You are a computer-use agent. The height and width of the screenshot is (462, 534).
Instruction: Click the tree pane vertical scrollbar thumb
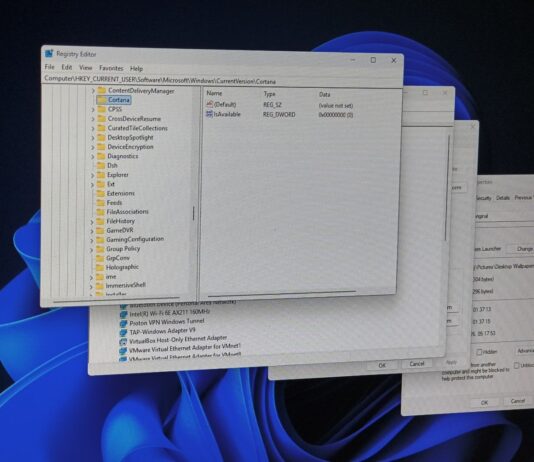click(x=193, y=213)
